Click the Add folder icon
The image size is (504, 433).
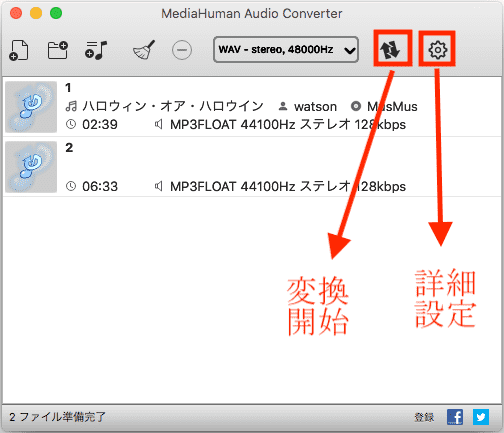(x=58, y=50)
